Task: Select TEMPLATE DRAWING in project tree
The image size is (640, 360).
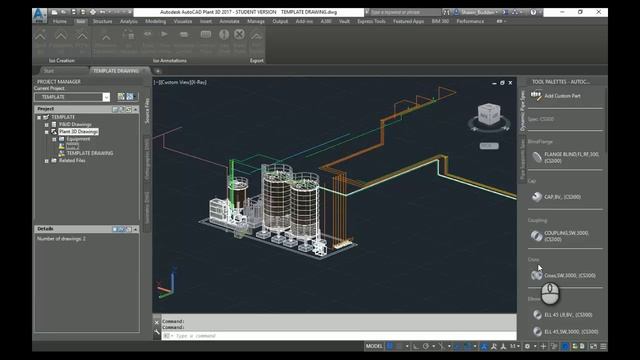Action: click(90, 153)
